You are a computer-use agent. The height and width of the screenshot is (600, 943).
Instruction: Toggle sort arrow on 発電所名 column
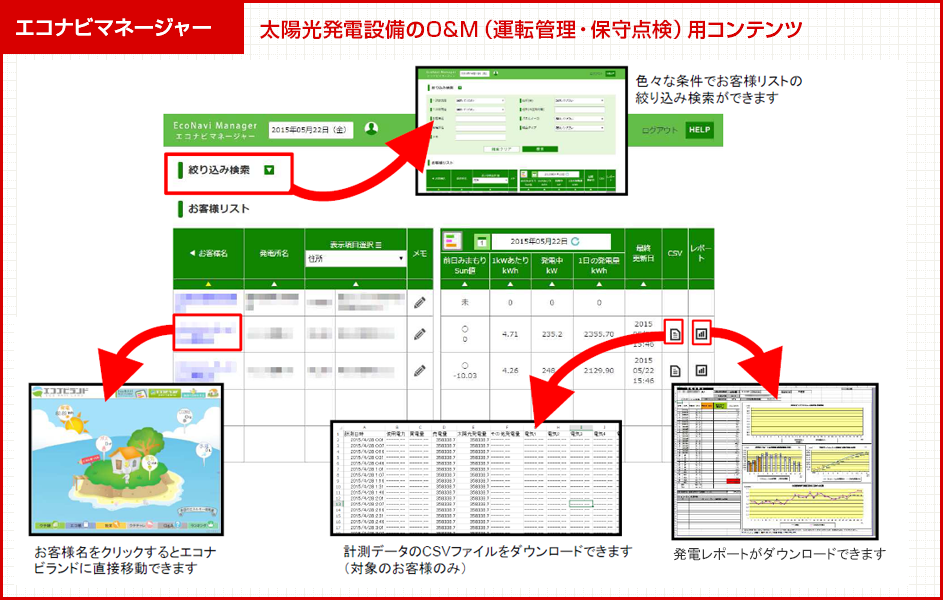coord(275,283)
